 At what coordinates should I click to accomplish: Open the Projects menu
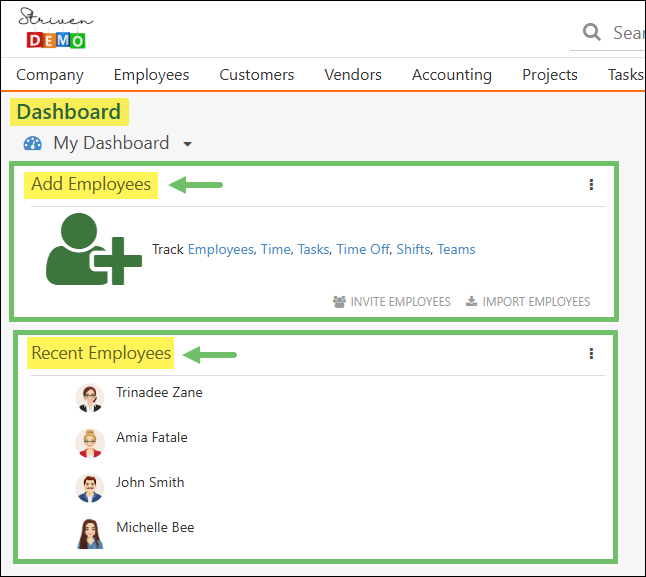click(x=550, y=75)
